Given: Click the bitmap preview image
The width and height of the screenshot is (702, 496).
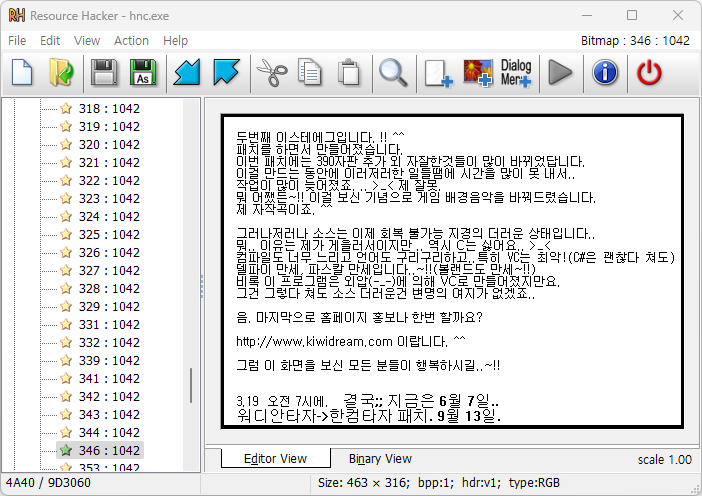Looking at the screenshot, I should coord(452,272).
